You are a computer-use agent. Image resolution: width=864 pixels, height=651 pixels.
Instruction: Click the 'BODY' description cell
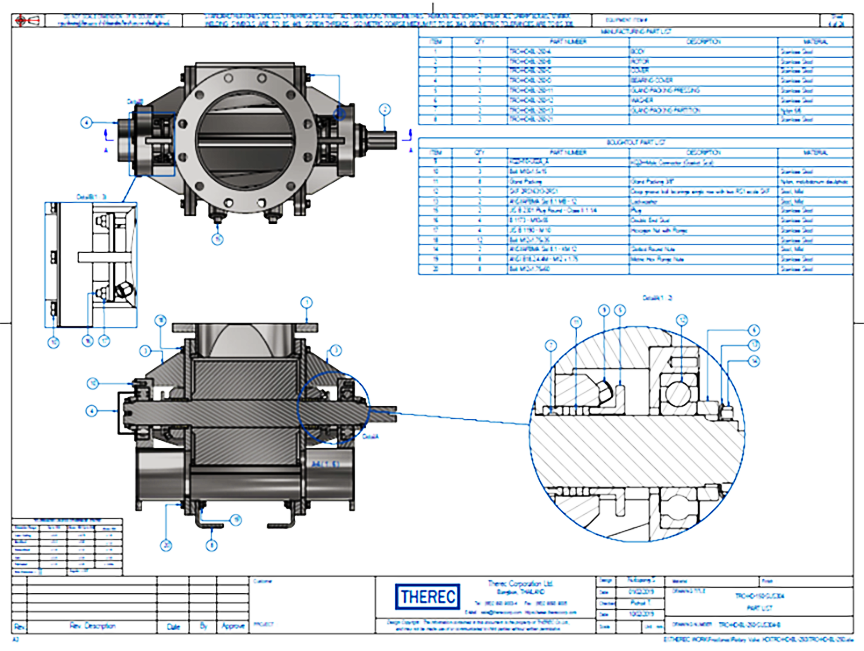point(703,52)
